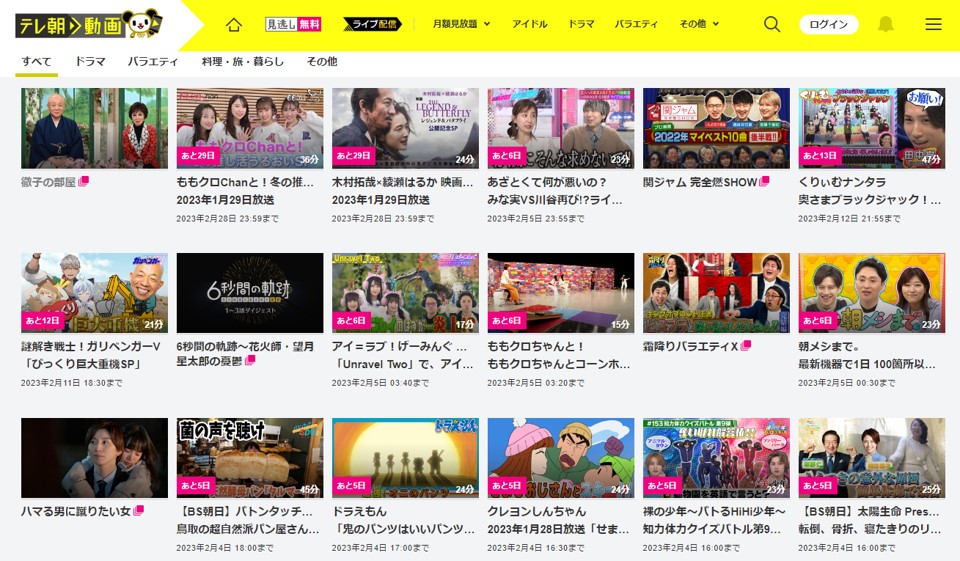Expand その他 dropdown in header
This screenshot has width=960, height=561.
(x=699, y=24)
